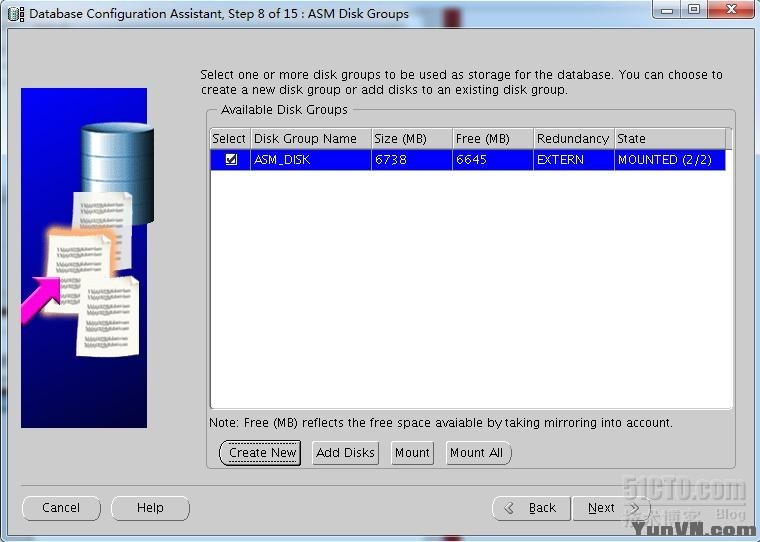
Task: Minimize the assistant window
Action: pyautogui.click(x=667, y=10)
